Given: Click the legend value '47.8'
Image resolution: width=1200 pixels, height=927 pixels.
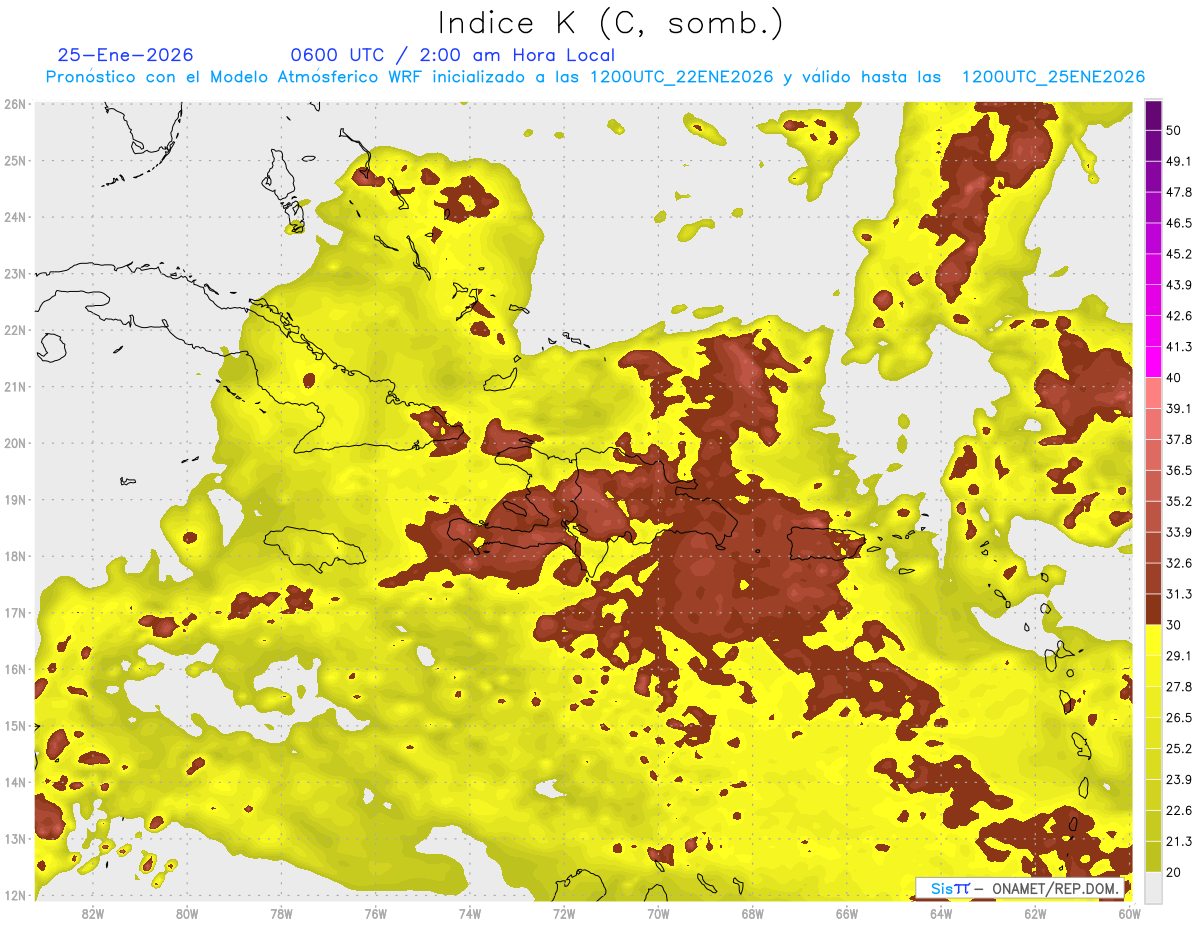Looking at the screenshot, I should pos(1179,192).
